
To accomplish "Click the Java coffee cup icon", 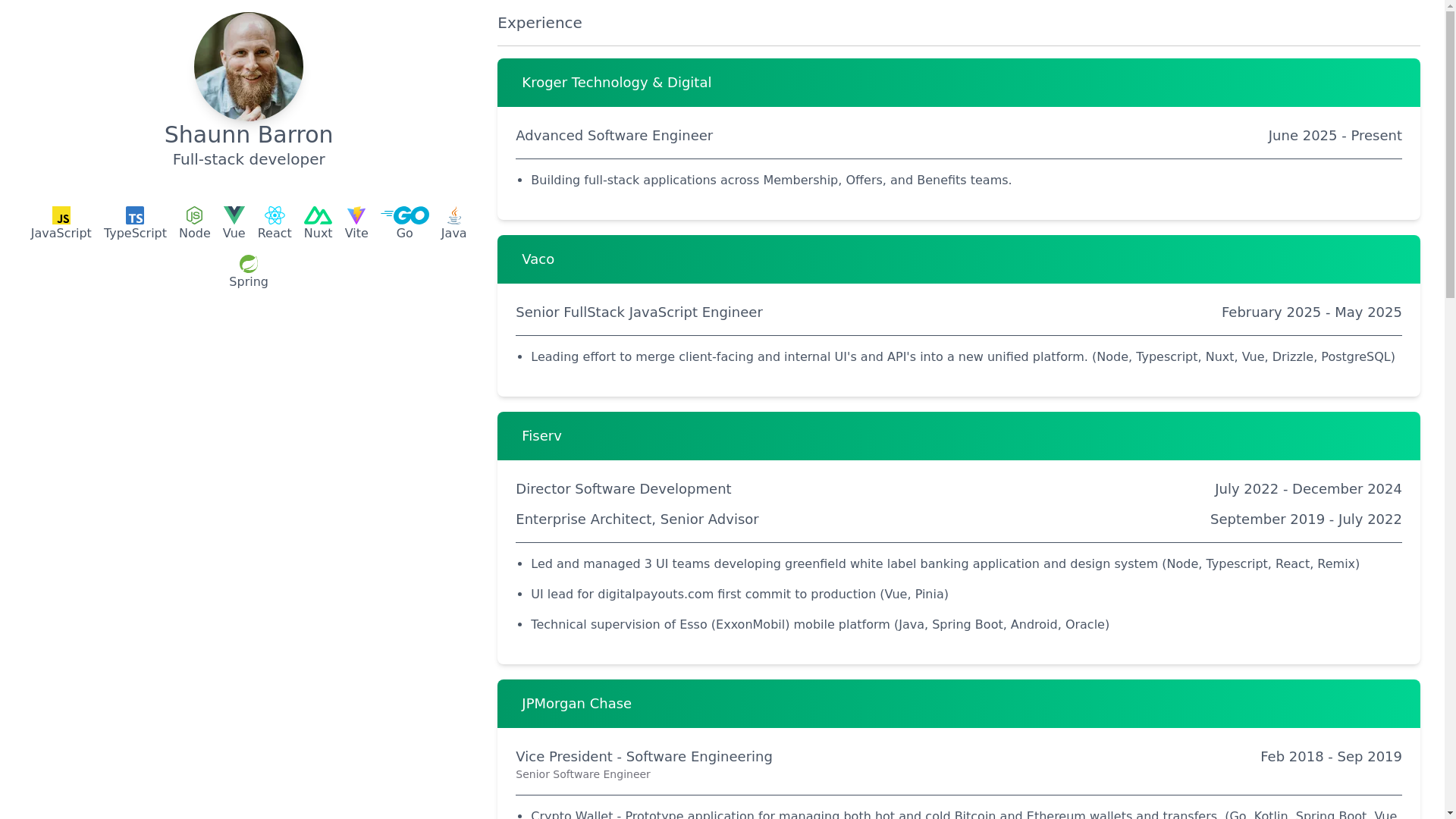I will coord(454,215).
